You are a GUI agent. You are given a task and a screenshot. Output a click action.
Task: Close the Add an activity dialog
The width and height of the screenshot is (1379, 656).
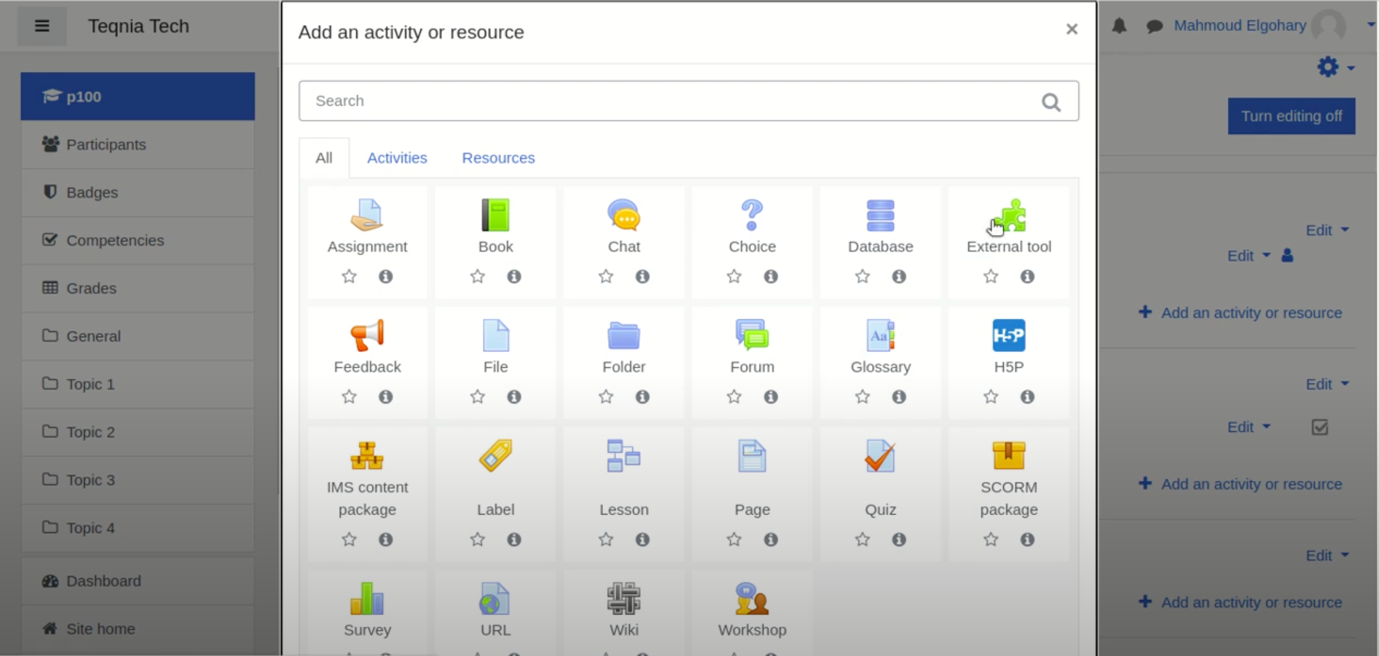pyautogui.click(x=1071, y=29)
